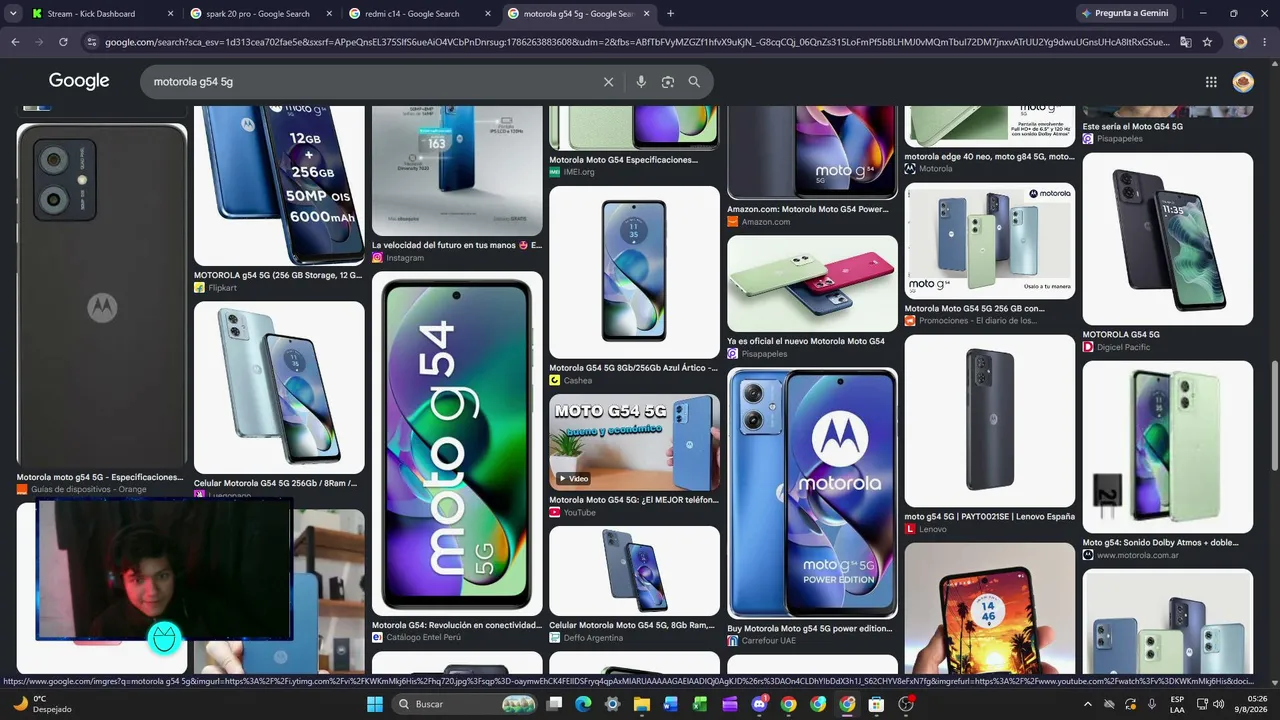Start a voice search with the microphone

click(x=641, y=82)
